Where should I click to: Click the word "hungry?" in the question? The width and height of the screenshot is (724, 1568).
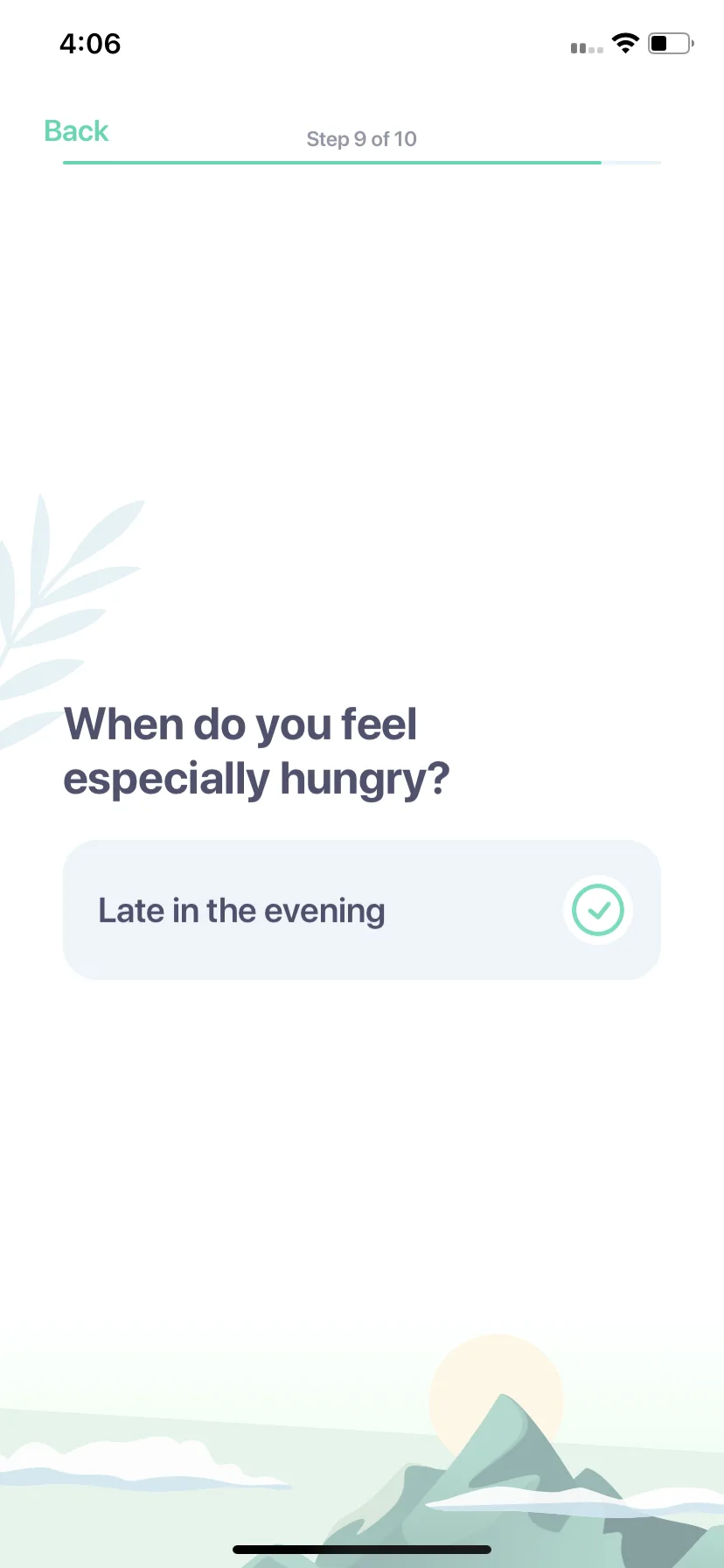tap(365, 780)
